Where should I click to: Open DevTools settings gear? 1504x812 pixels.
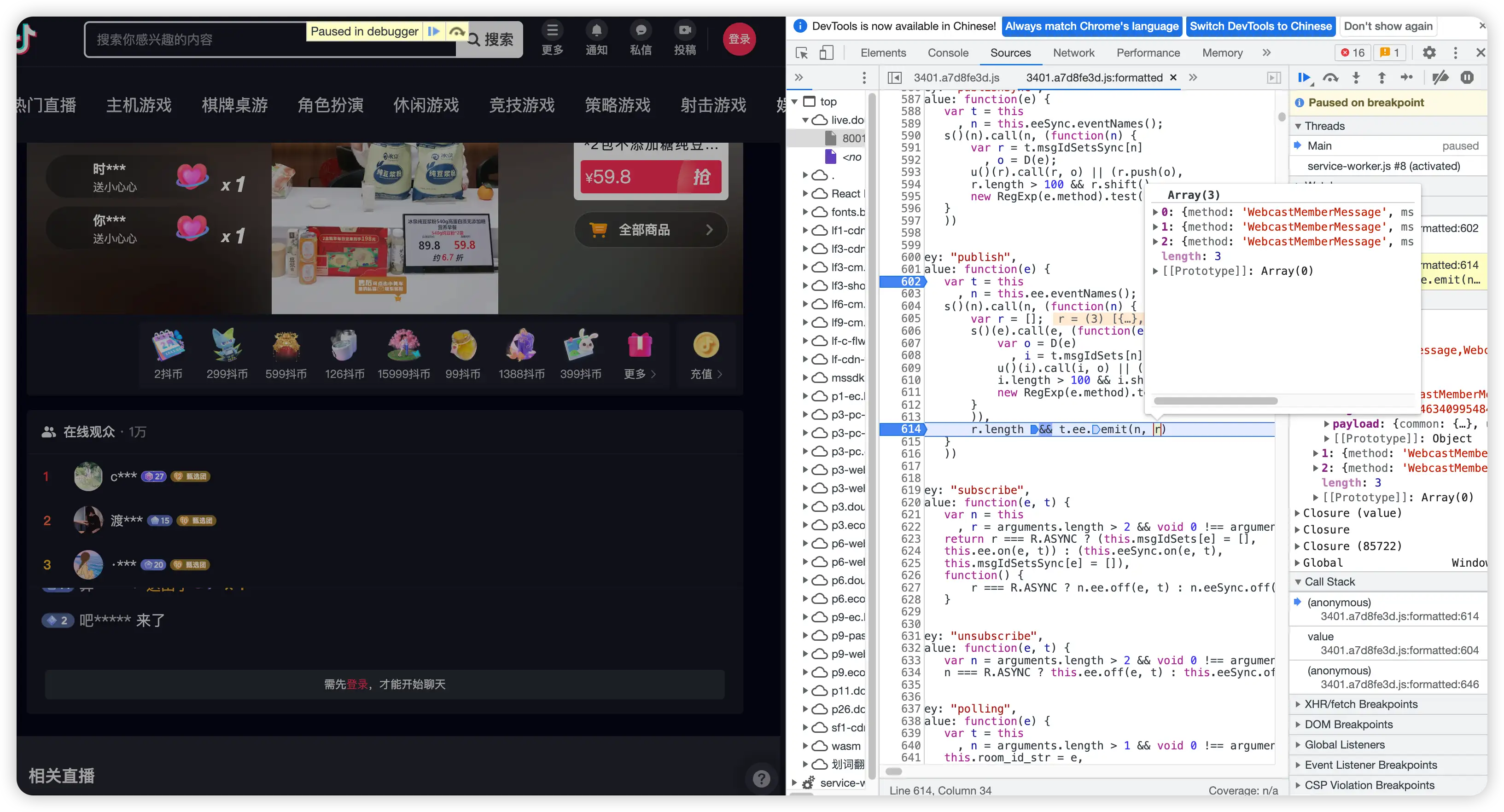[1429, 53]
